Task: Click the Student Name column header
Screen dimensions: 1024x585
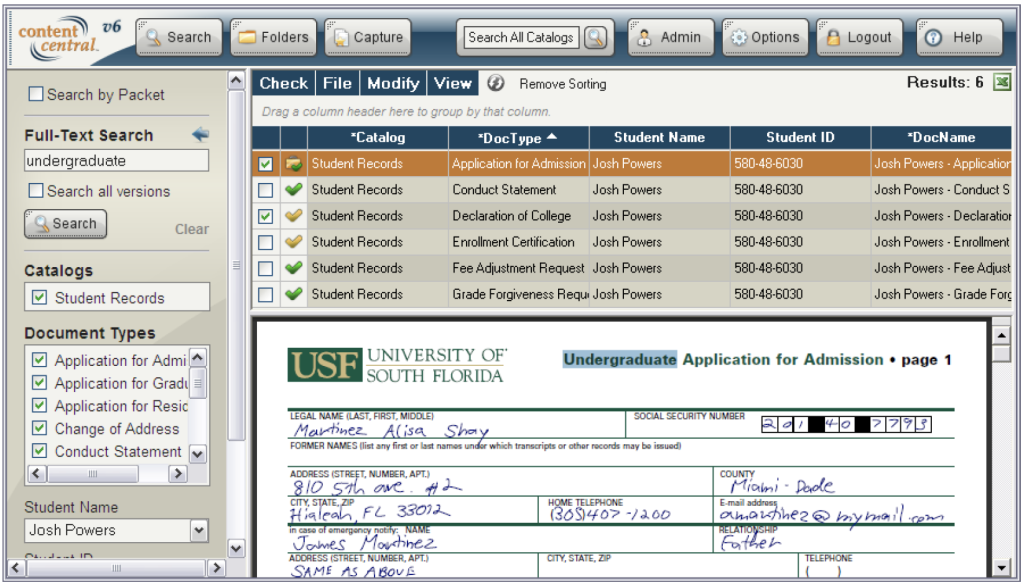Action: pyautogui.click(x=660, y=138)
